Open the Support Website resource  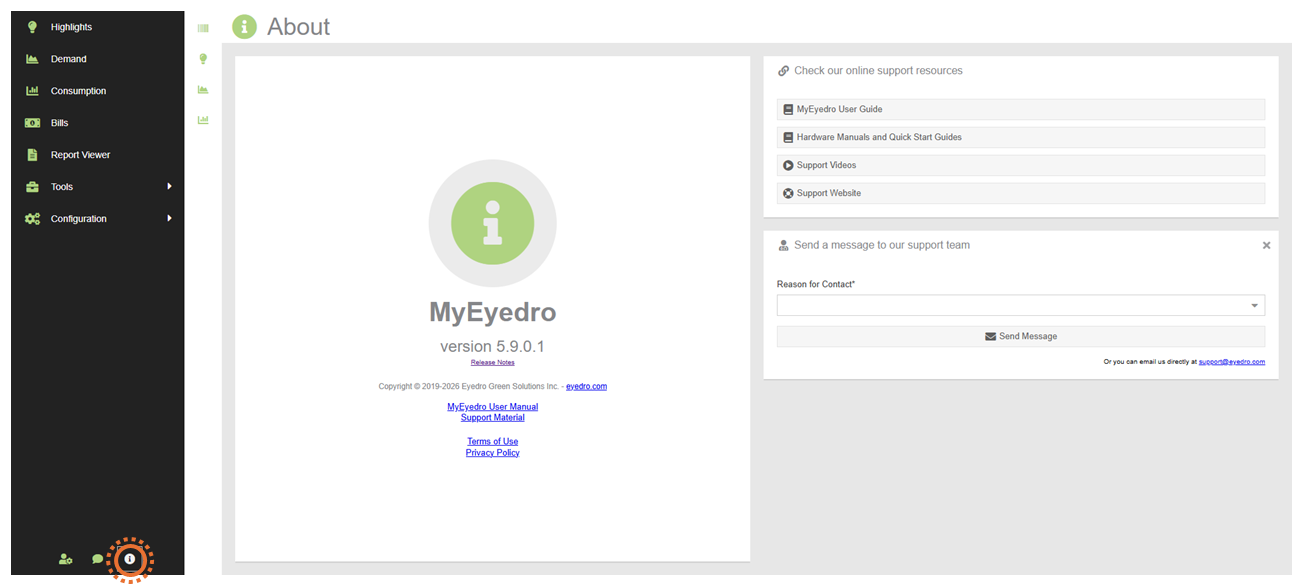tap(1021, 193)
